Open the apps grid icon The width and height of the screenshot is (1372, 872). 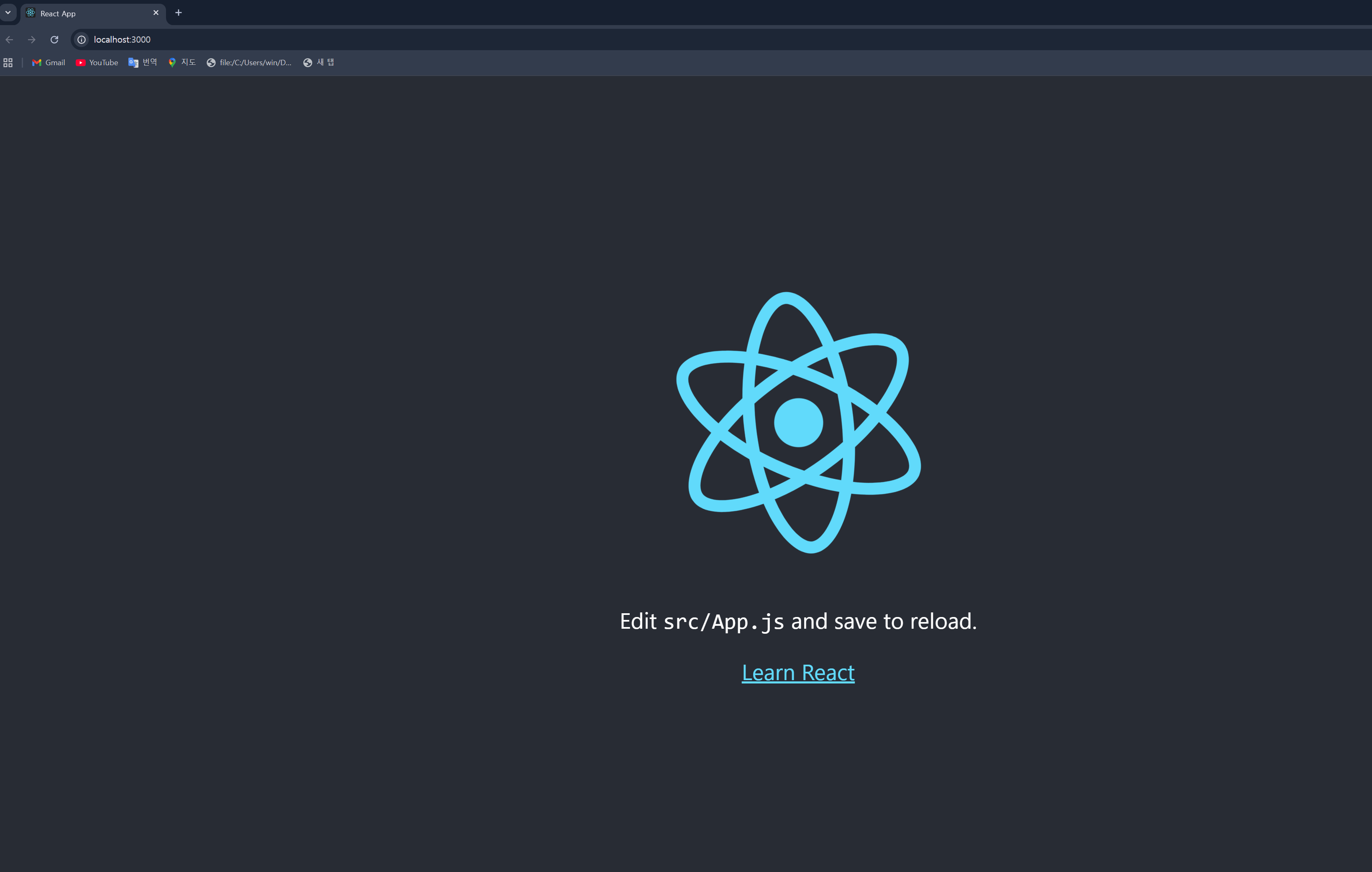(8, 63)
